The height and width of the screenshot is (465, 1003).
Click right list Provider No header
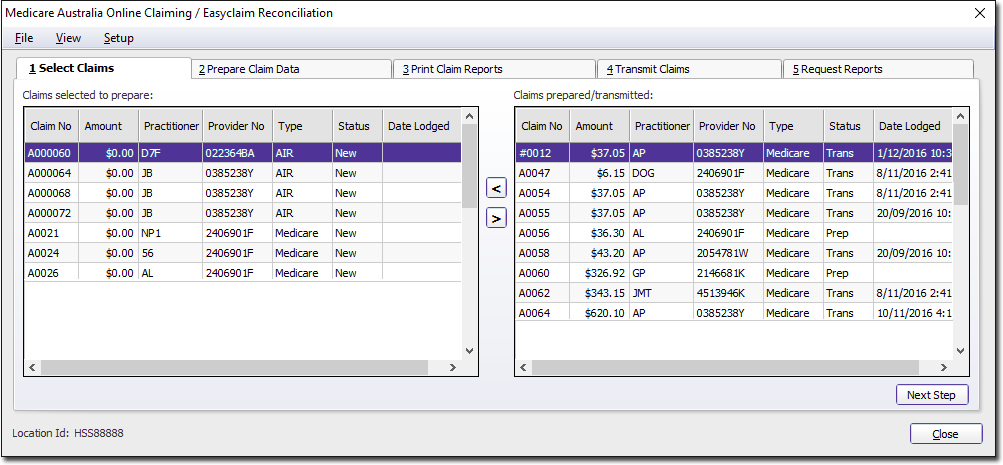point(729,126)
